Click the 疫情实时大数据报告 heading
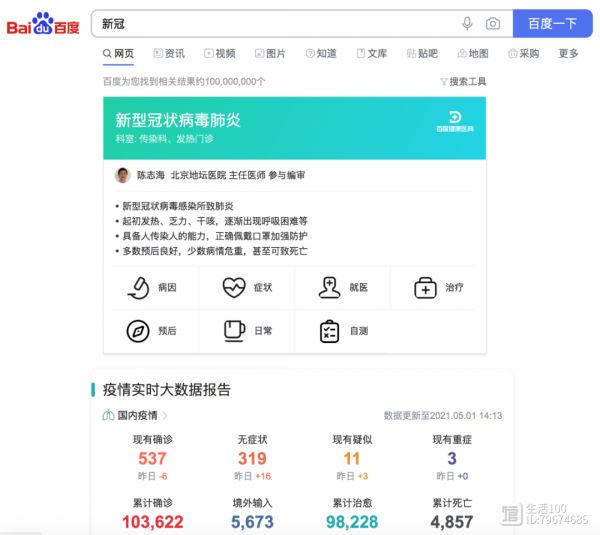The height and width of the screenshot is (535, 600). 167,390
